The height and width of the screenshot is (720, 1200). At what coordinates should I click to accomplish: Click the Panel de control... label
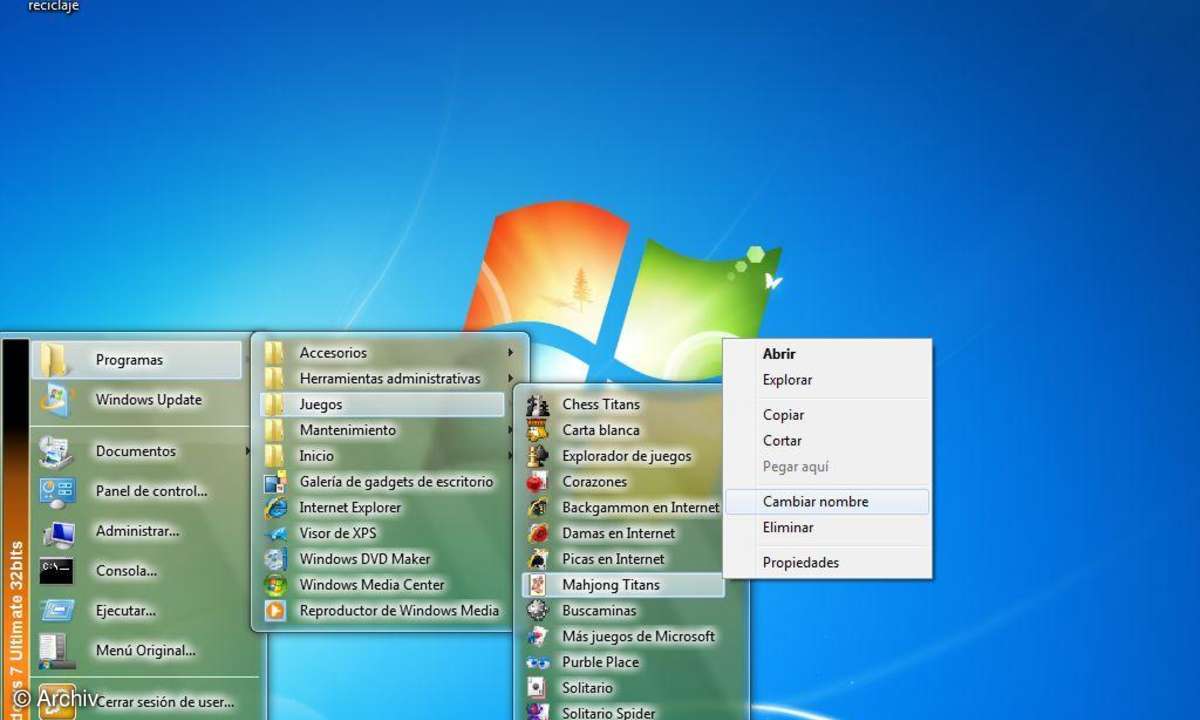pos(152,491)
